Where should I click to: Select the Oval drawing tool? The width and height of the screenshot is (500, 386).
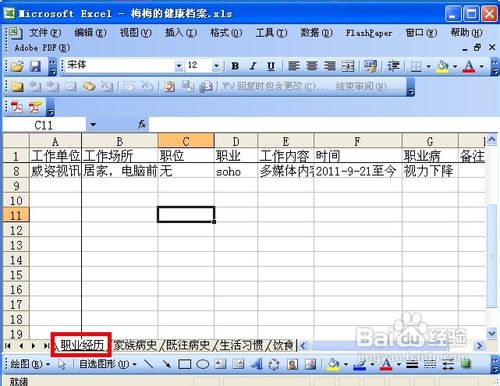pos(202,364)
